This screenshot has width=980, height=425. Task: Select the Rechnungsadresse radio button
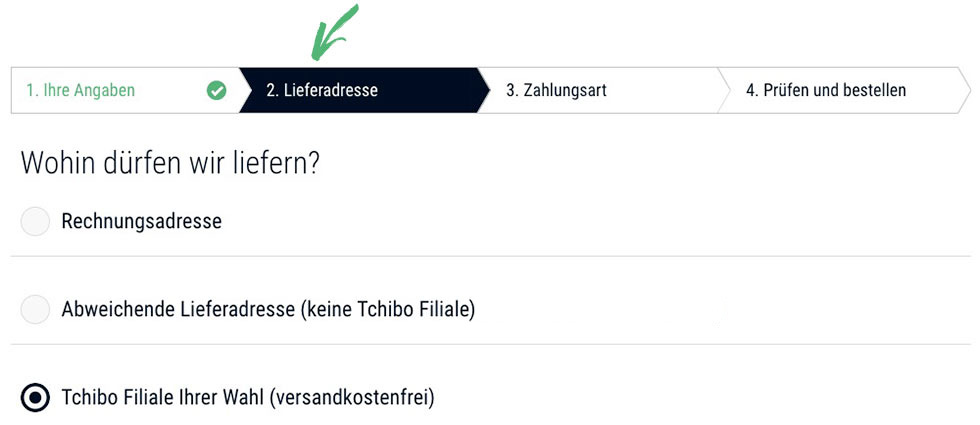tap(35, 221)
